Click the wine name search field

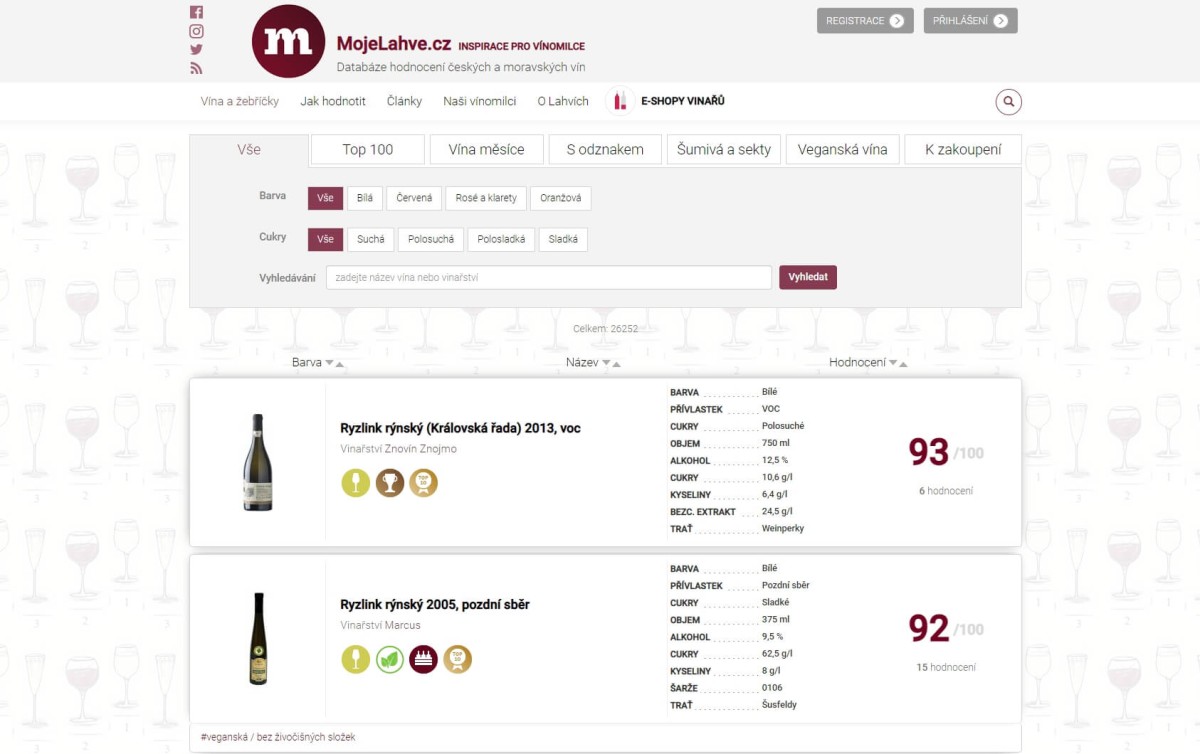(x=549, y=277)
